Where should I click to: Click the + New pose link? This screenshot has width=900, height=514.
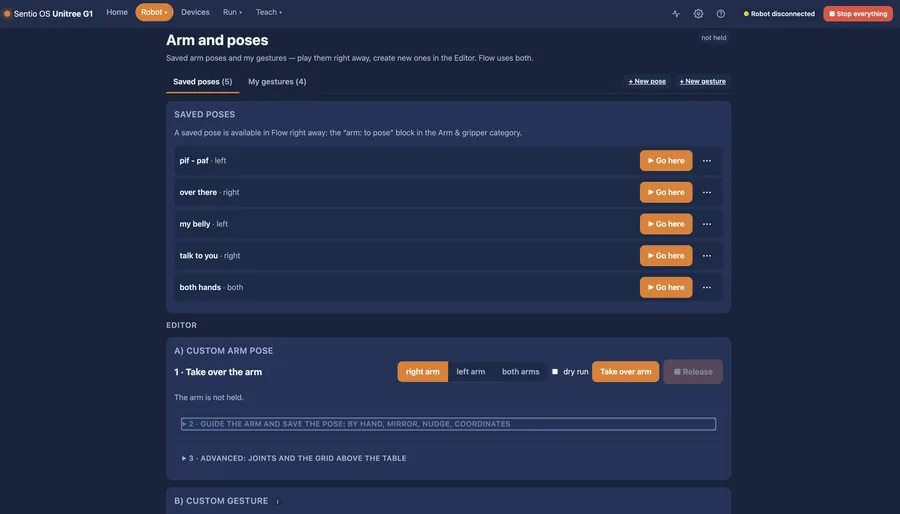click(x=647, y=81)
